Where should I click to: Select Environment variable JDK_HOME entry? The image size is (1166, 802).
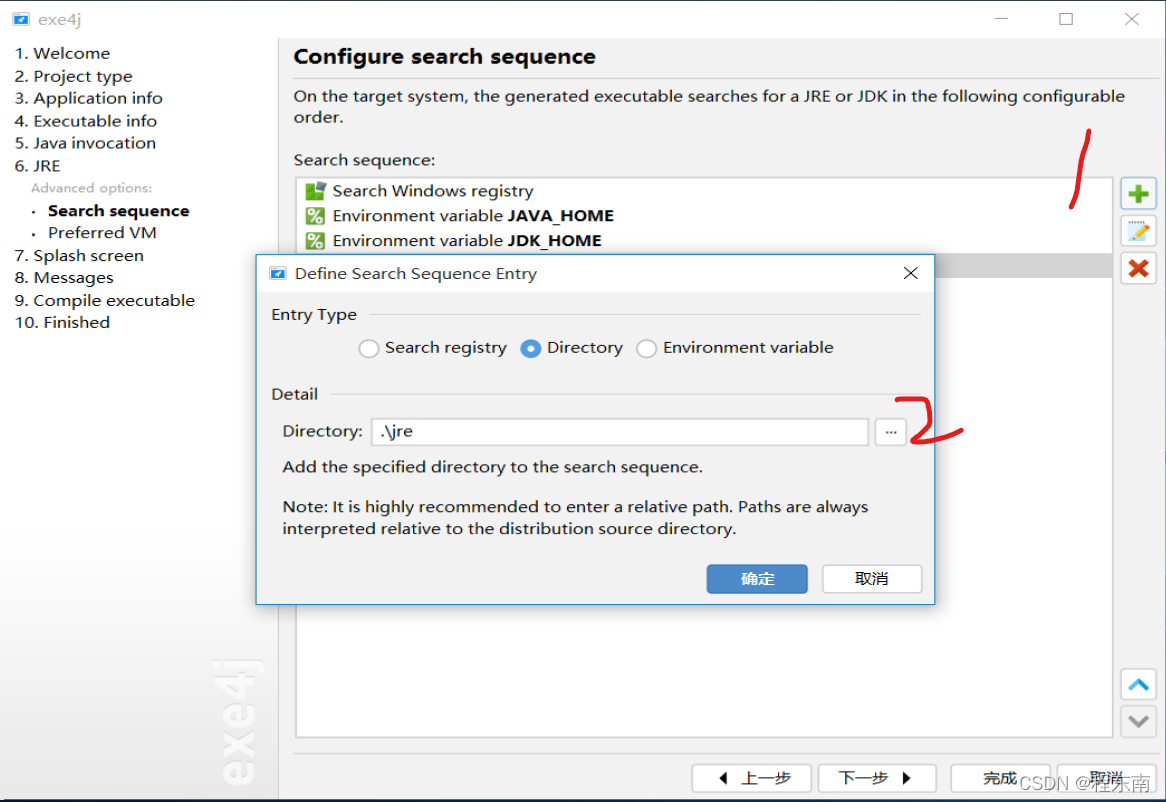click(x=703, y=241)
